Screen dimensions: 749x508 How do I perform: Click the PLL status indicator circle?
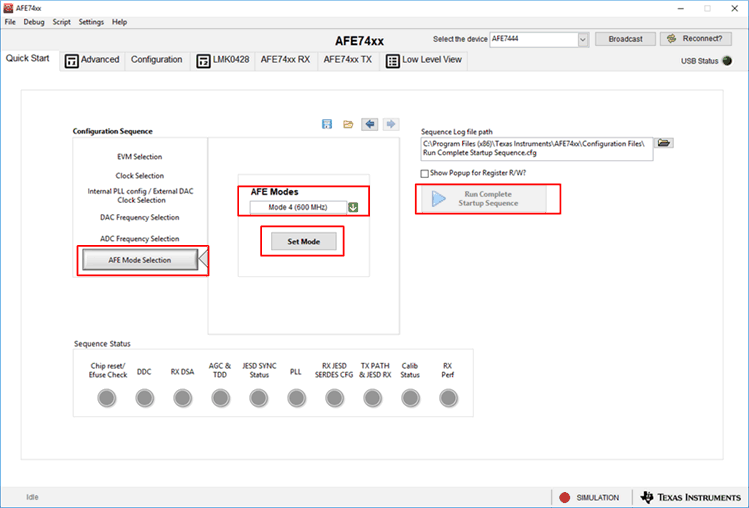[296, 398]
